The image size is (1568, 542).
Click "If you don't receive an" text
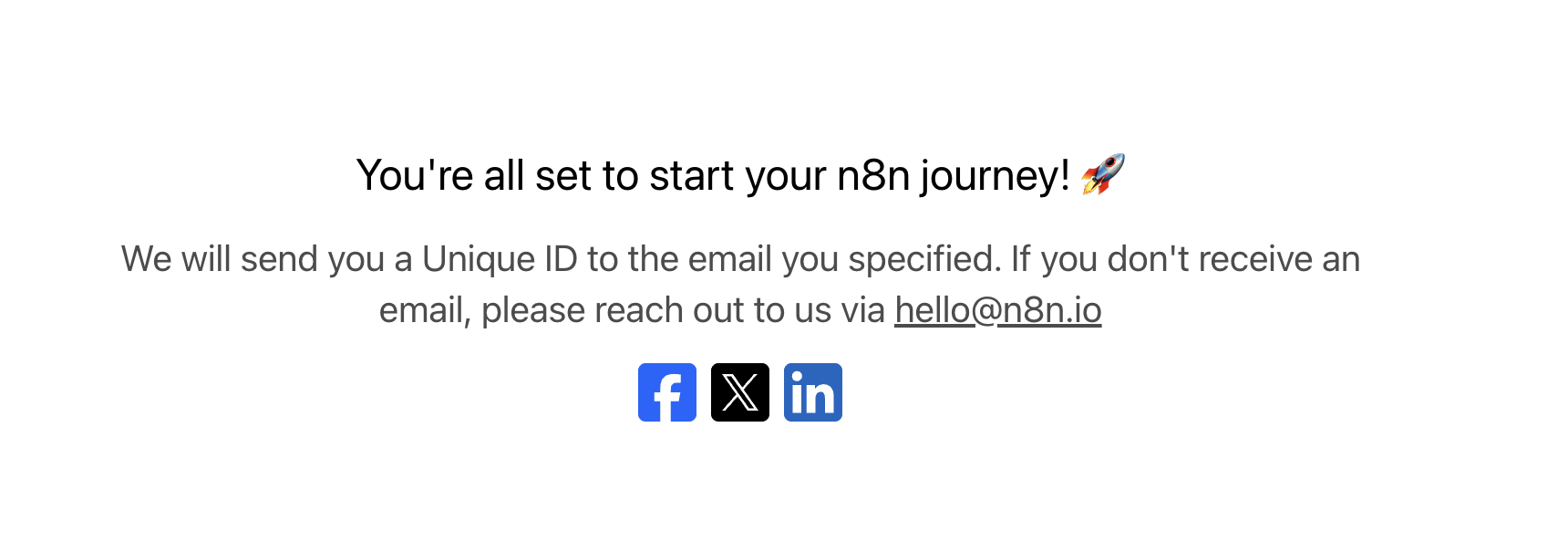[x=1185, y=259]
